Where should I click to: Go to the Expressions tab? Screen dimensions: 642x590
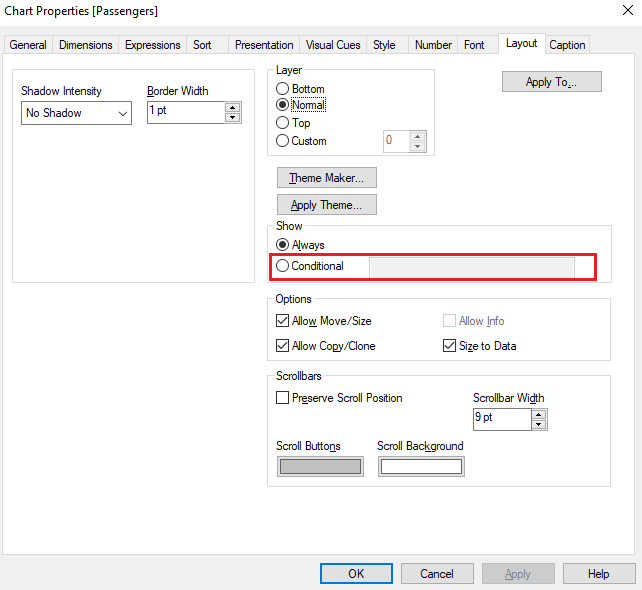[152, 45]
